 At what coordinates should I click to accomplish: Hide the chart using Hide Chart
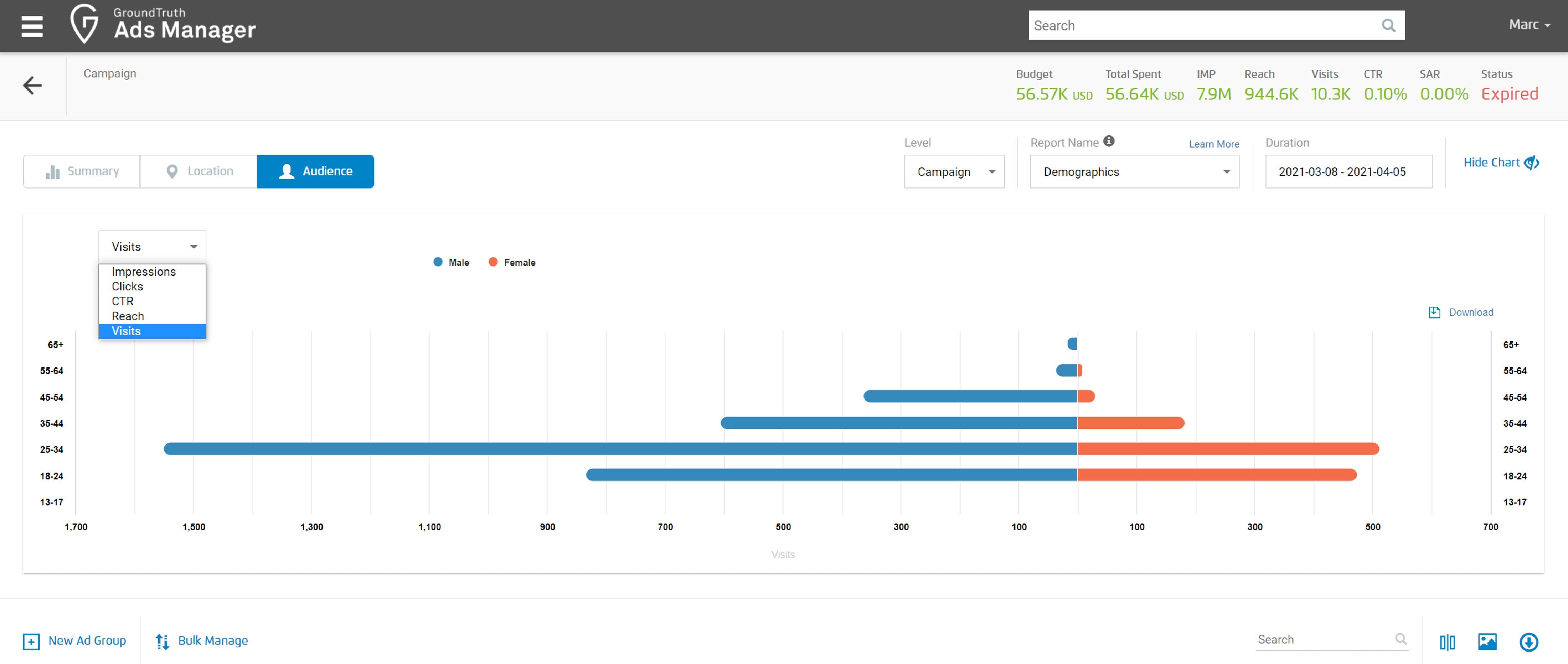click(x=1500, y=163)
